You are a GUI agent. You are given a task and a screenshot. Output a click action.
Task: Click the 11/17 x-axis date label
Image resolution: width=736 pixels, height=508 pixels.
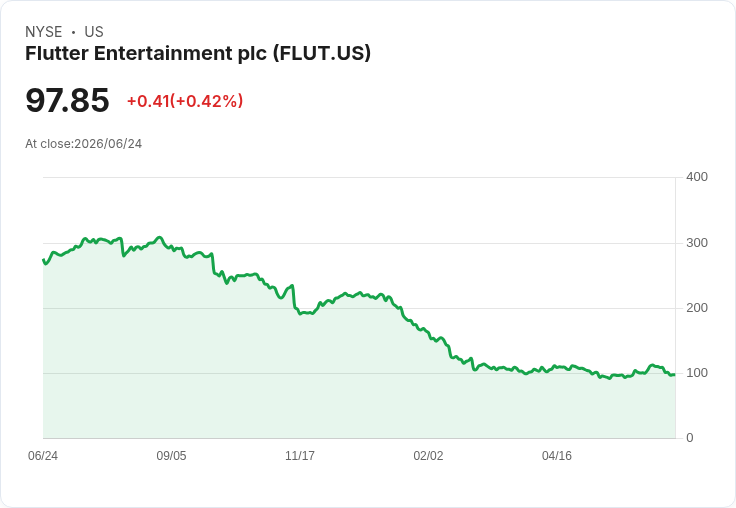300,456
